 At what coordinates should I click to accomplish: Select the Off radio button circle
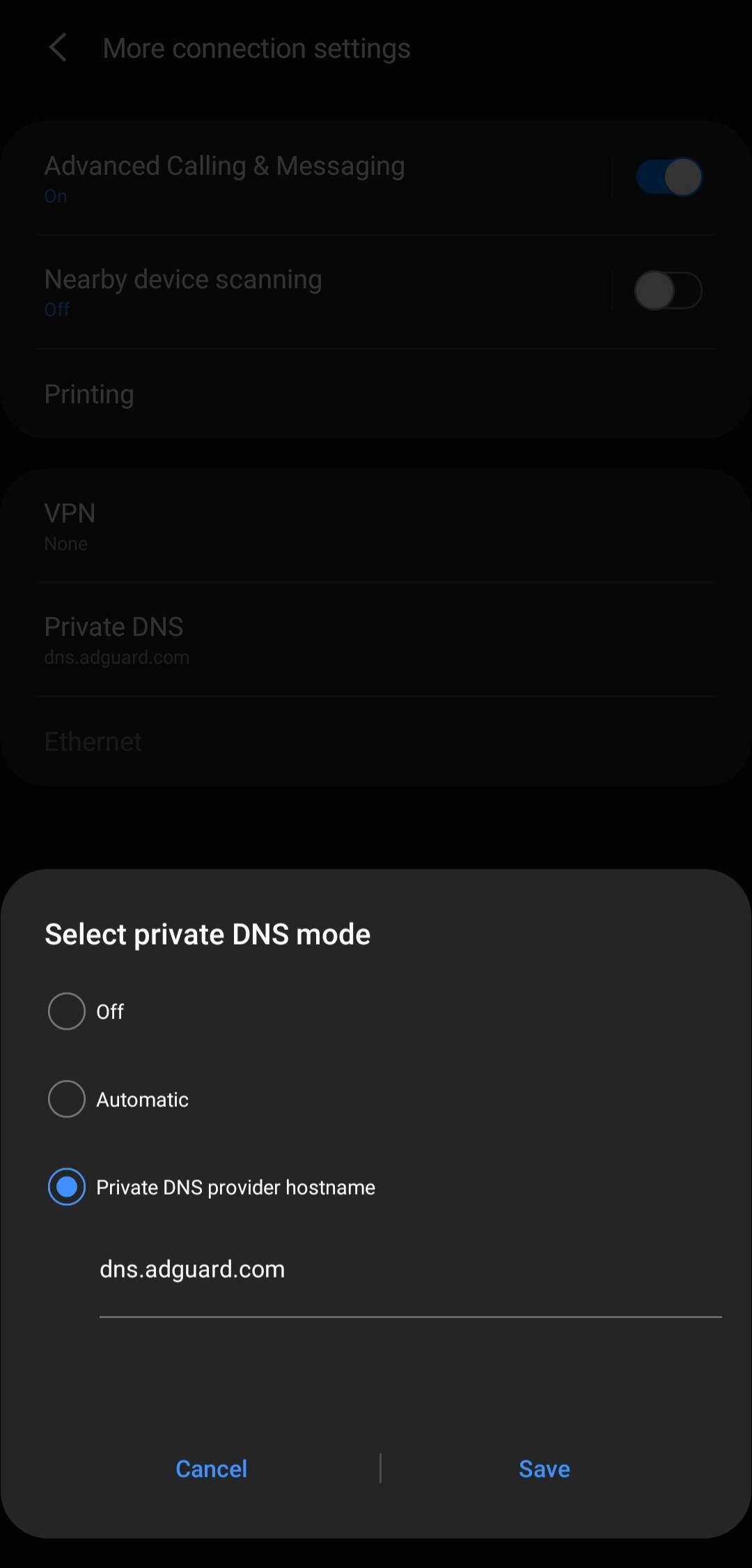click(67, 1011)
